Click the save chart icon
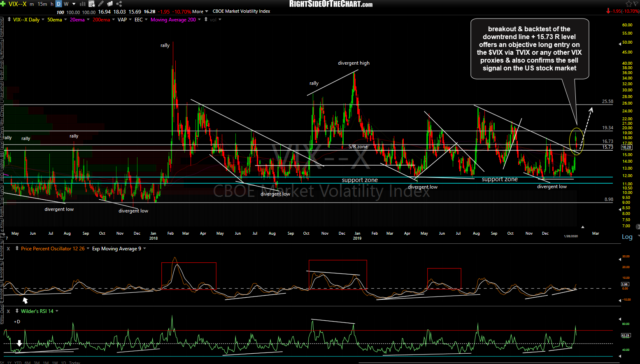Screen dimensions: 640x364 92,4
